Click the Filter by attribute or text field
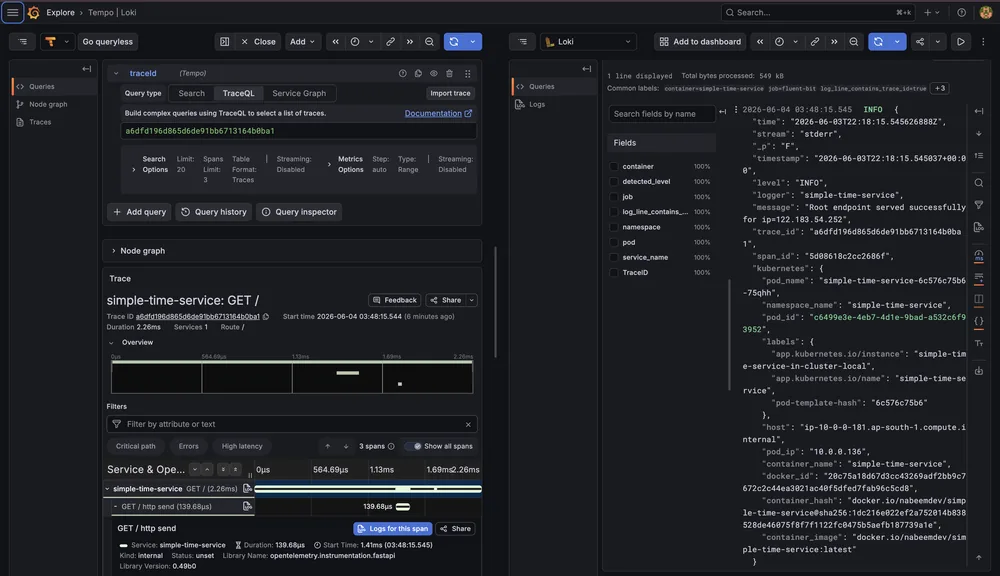Image resolution: width=1000 pixels, height=576 pixels. point(291,424)
